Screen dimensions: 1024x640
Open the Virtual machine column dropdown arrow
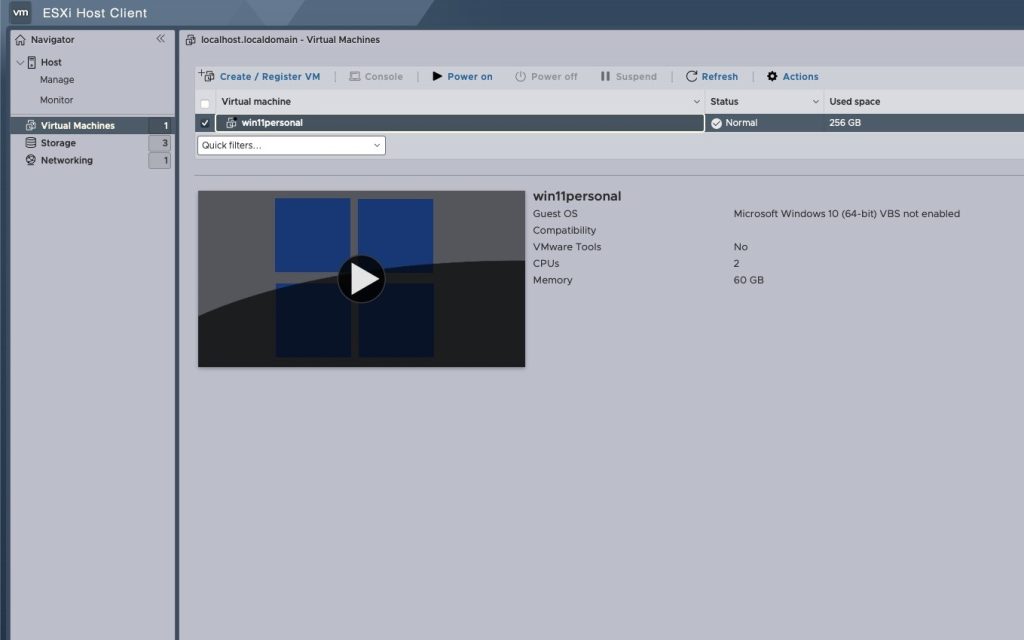pyautogui.click(x=696, y=102)
